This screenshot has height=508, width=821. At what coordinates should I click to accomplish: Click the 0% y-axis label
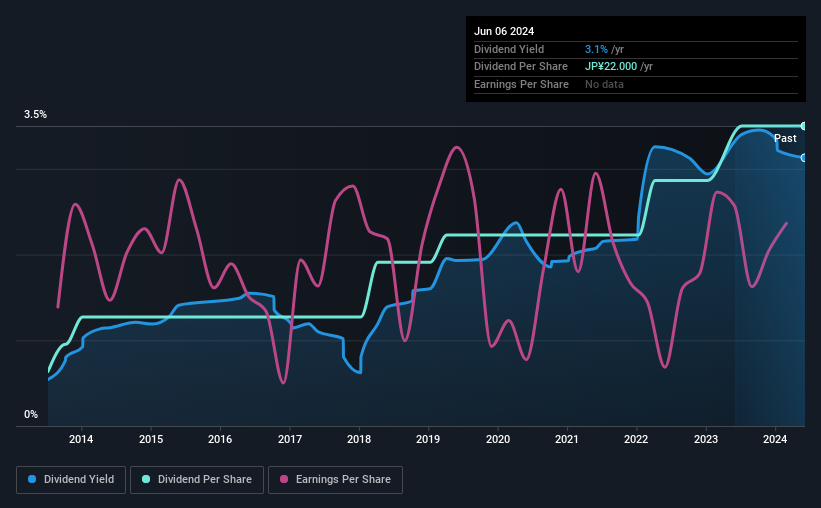tap(31, 414)
